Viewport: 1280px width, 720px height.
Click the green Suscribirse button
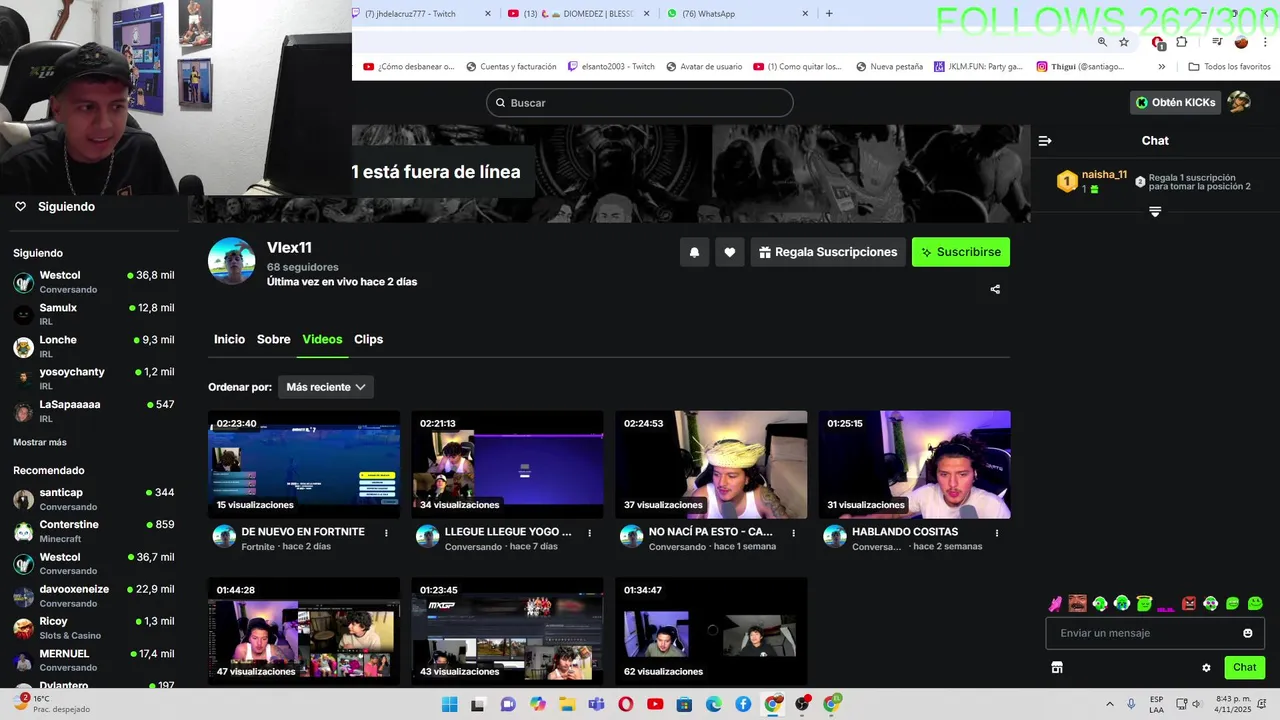click(961, 252)
